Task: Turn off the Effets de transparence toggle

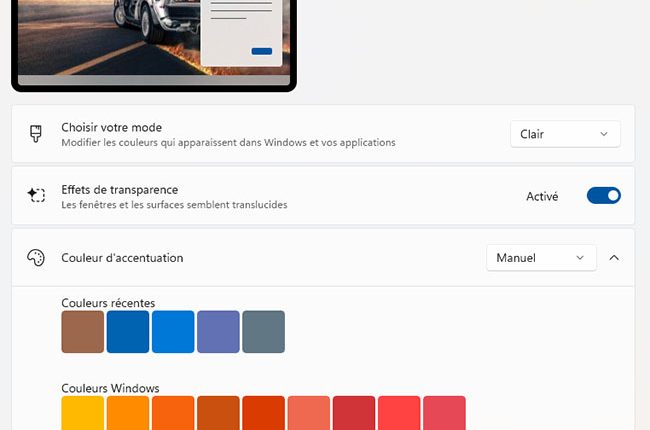Action: (x=604, y=196)
